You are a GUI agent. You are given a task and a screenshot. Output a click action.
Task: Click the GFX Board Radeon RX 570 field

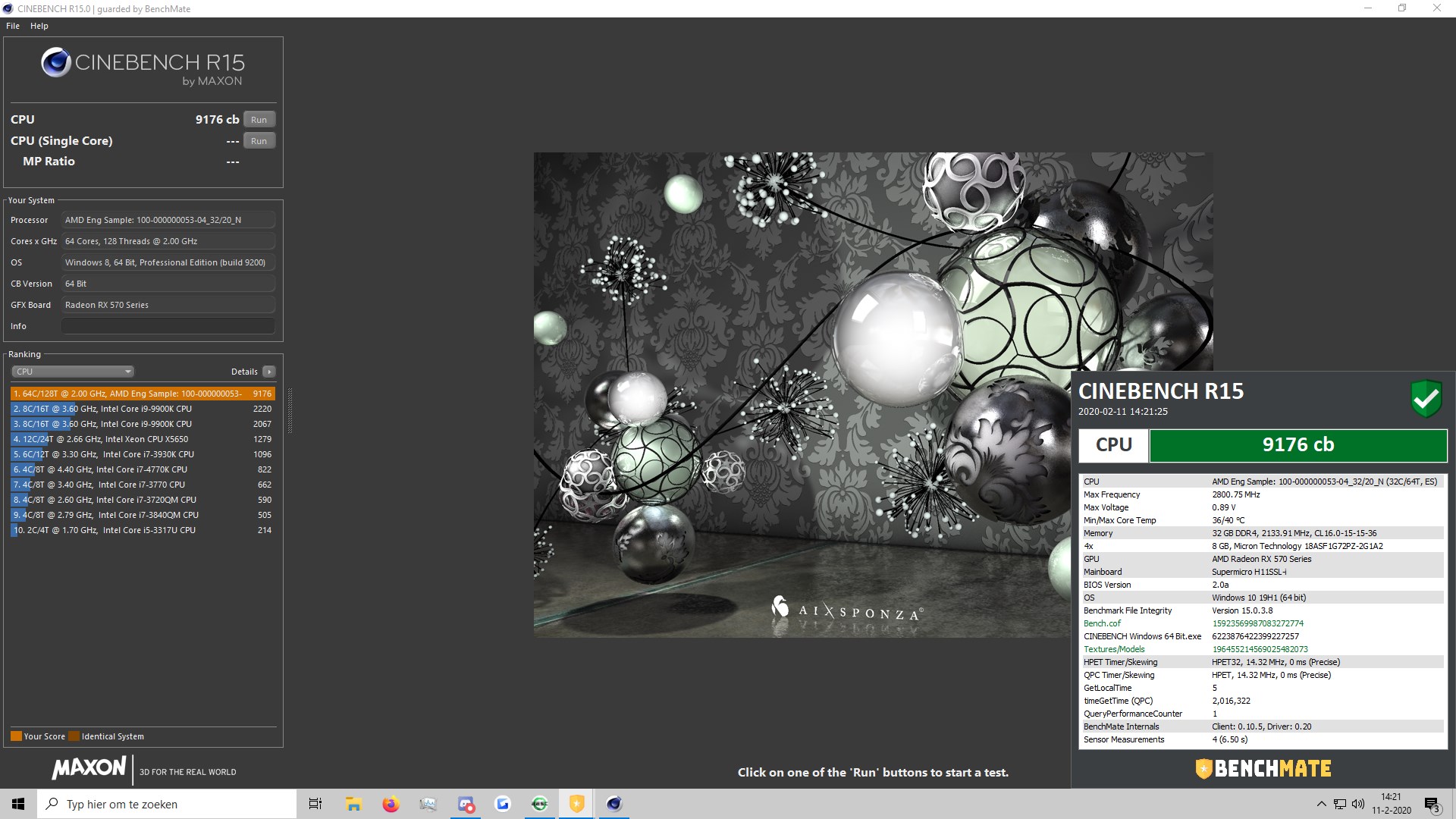168,305
